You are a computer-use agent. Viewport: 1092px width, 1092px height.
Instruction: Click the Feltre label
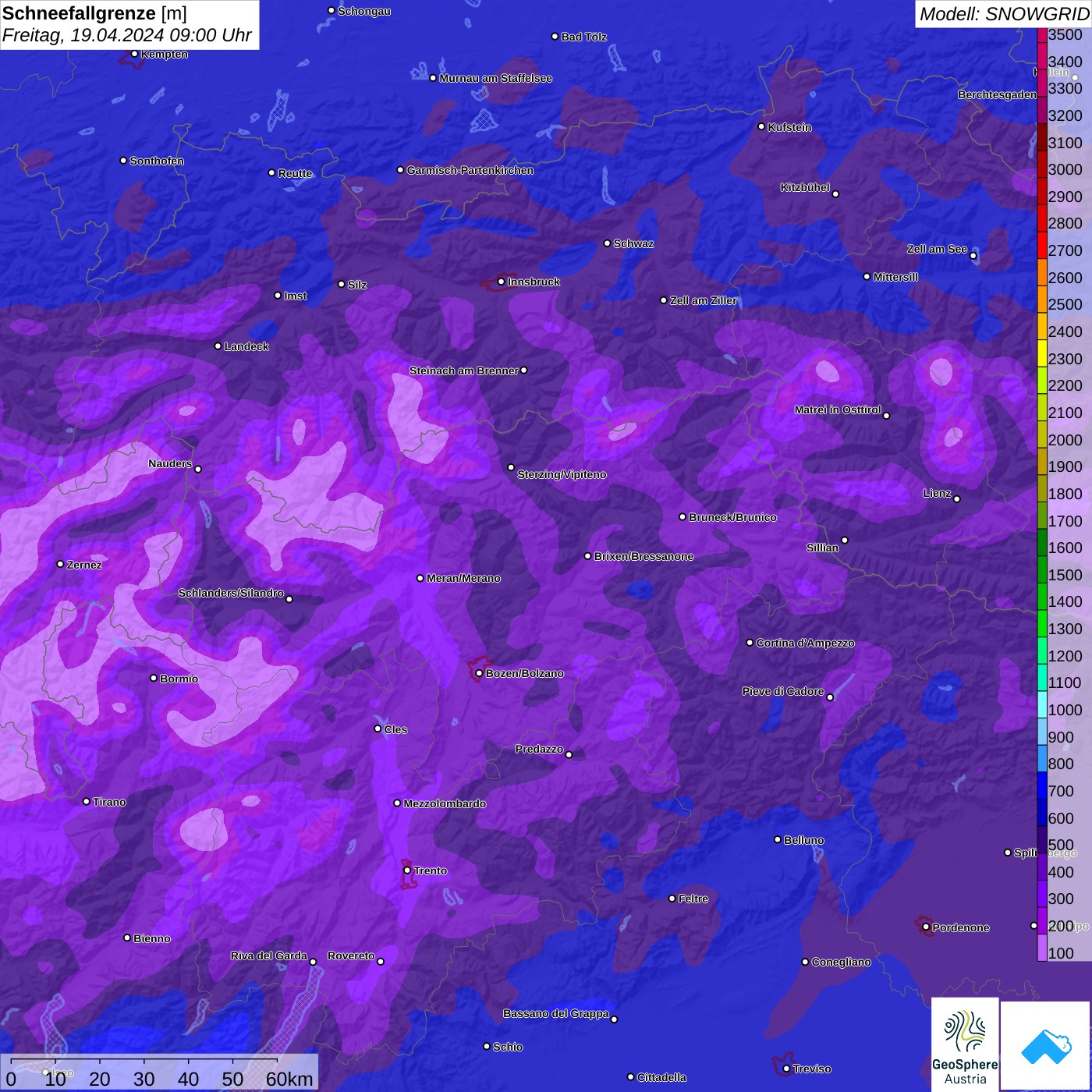point(693,899)
